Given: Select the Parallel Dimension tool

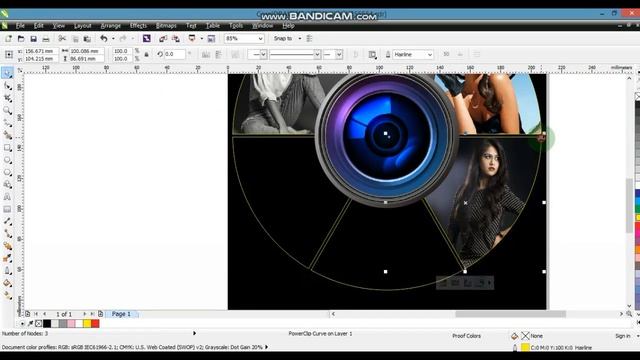Looking at the screenshot, I should [7, 221].
